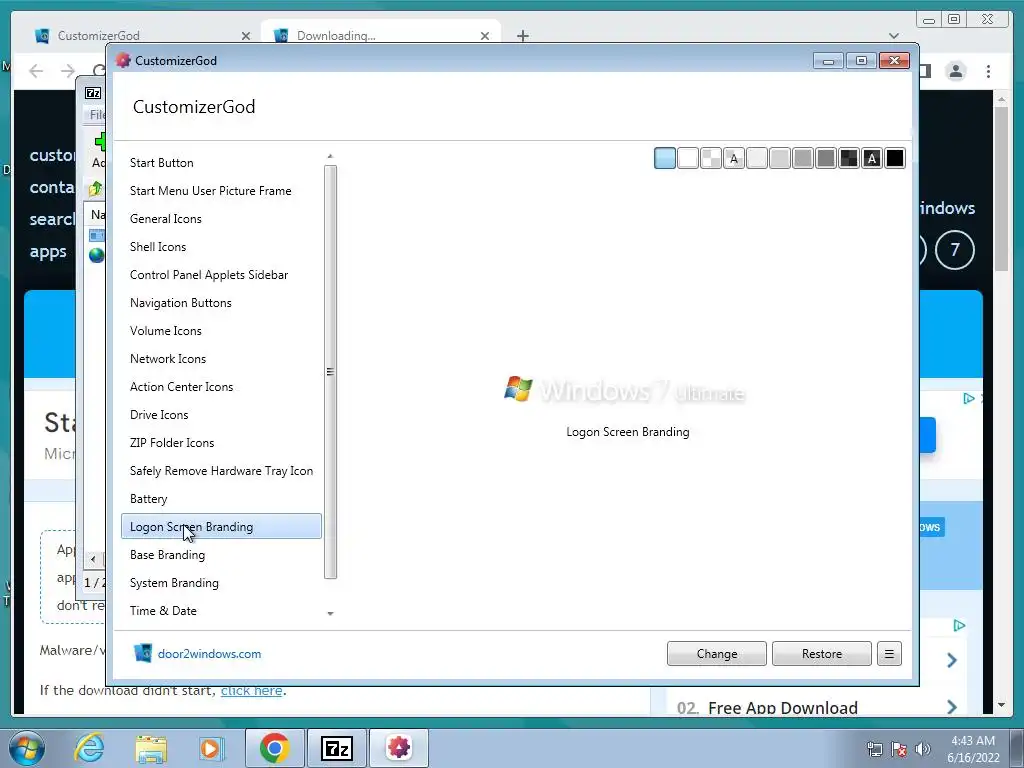Open Volume Icons category
This screenshot has width=1024, height=768.
221,331
